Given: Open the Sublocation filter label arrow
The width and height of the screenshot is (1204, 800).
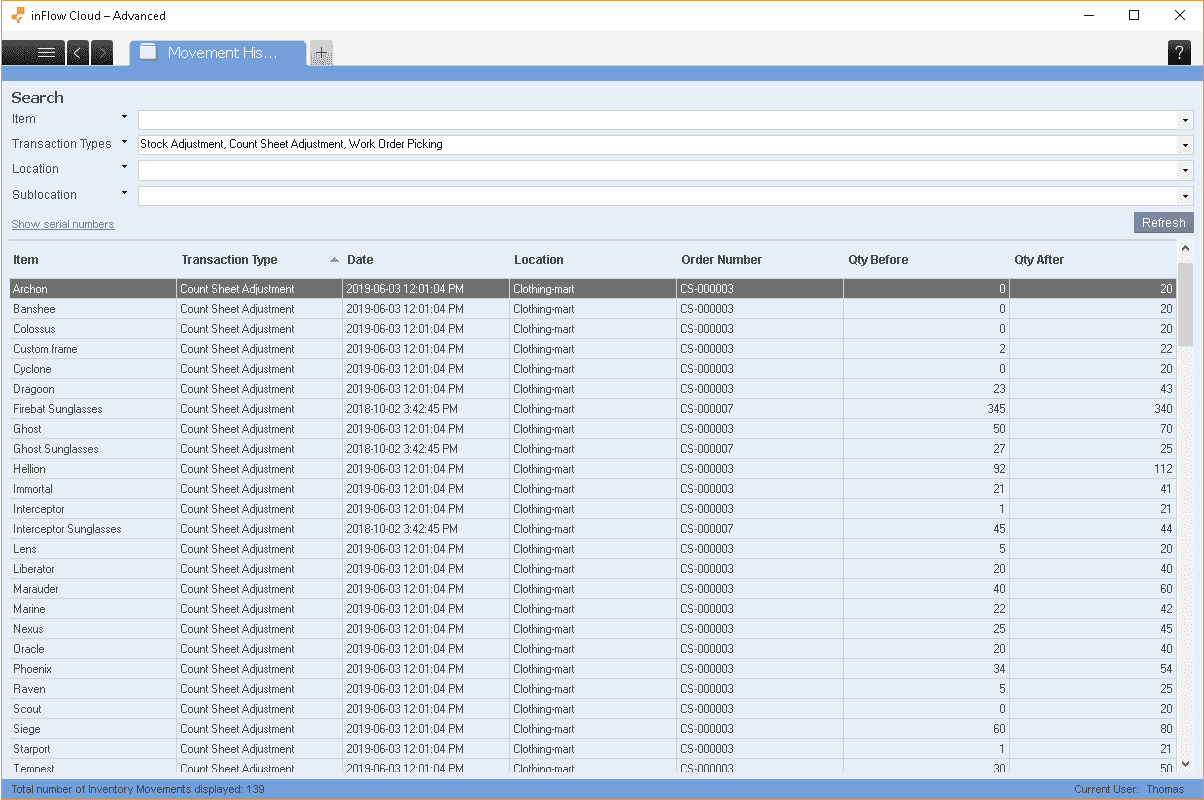Looking at the screenshot, I should tap(125, 193).
